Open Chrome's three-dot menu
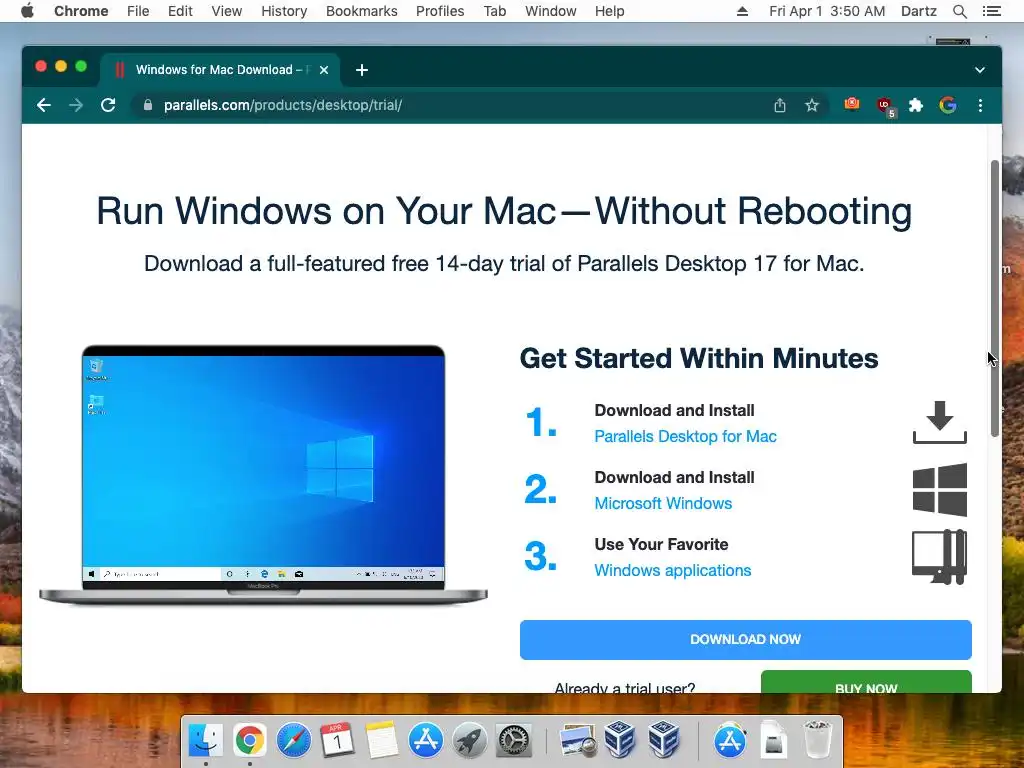Image resolution: width=1024 pixels, height=768 pixels. 980,105
